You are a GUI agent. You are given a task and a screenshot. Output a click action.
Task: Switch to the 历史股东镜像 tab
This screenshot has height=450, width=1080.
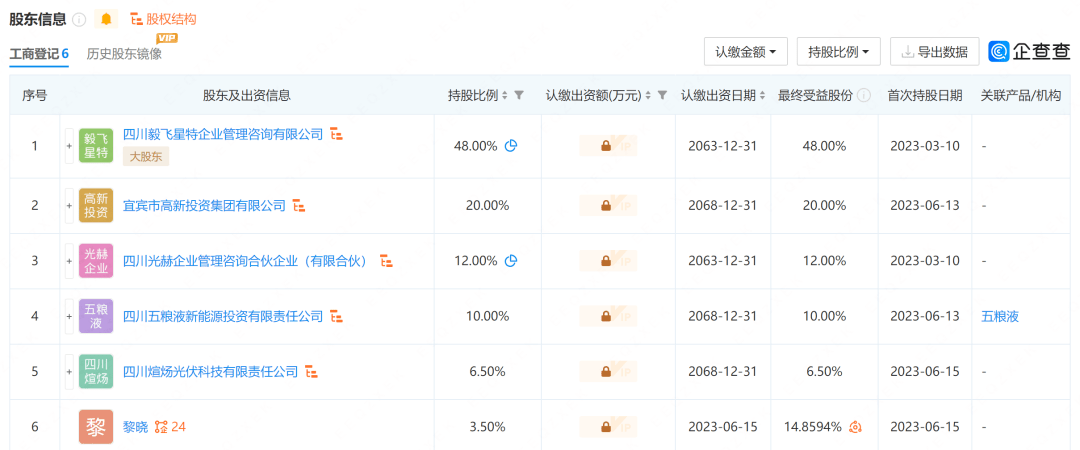(124, 54)
